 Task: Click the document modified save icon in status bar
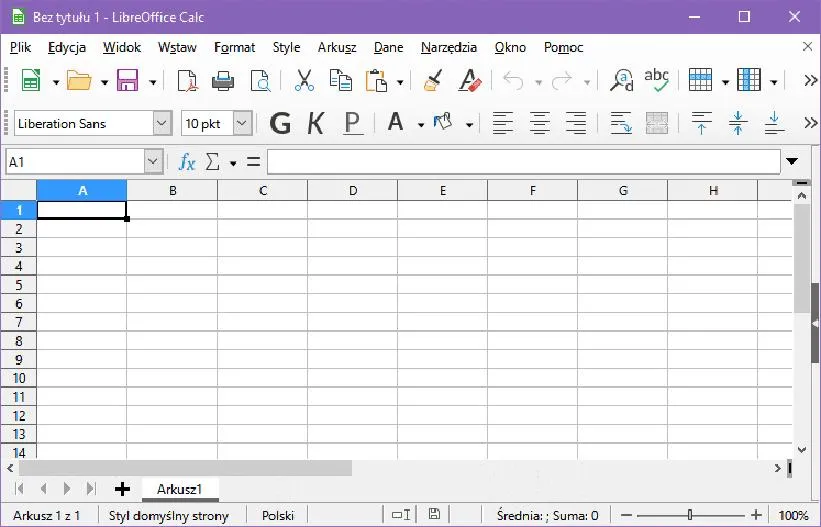tap(434, 514)
